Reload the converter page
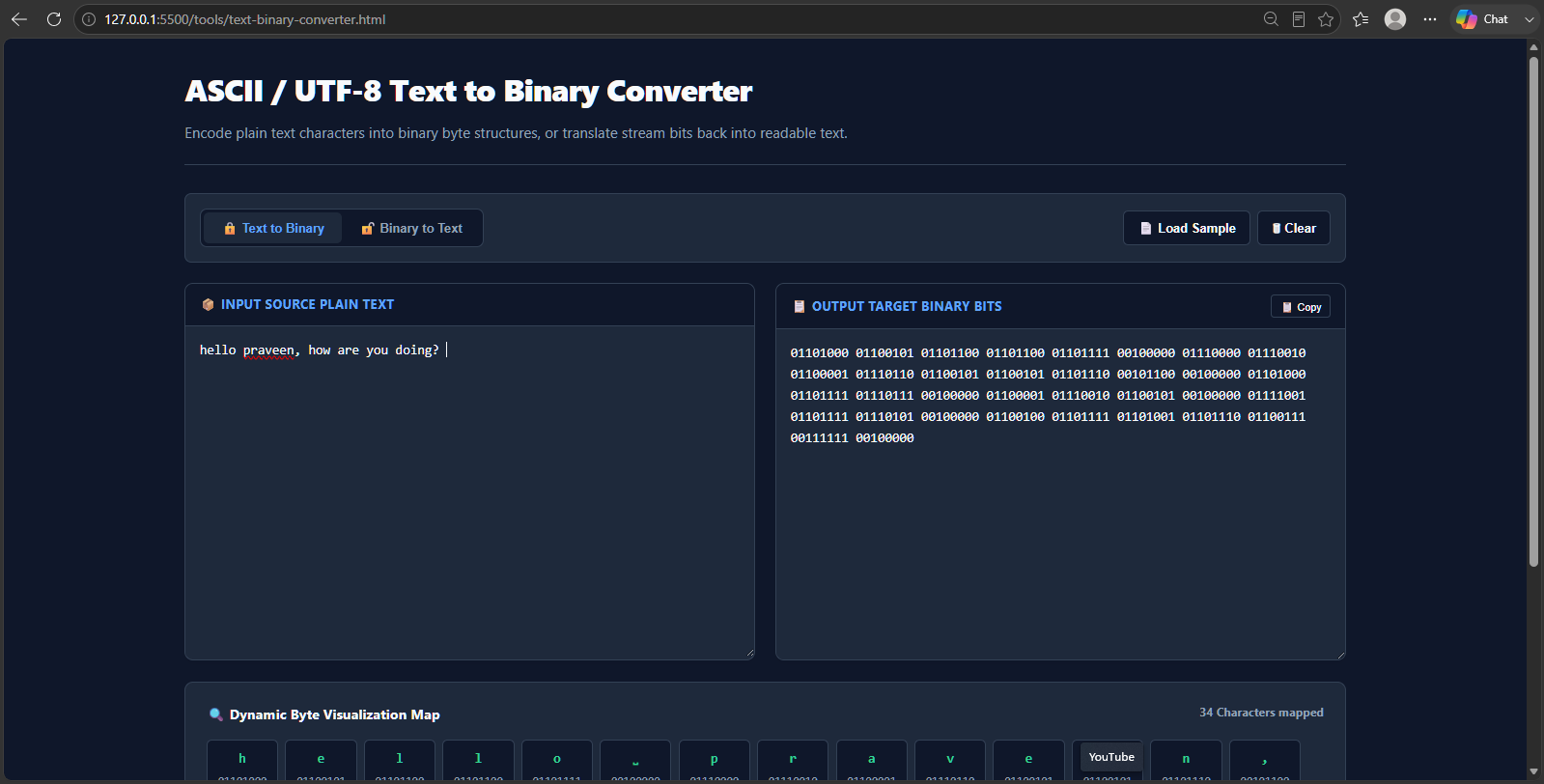 pos(54,19)
